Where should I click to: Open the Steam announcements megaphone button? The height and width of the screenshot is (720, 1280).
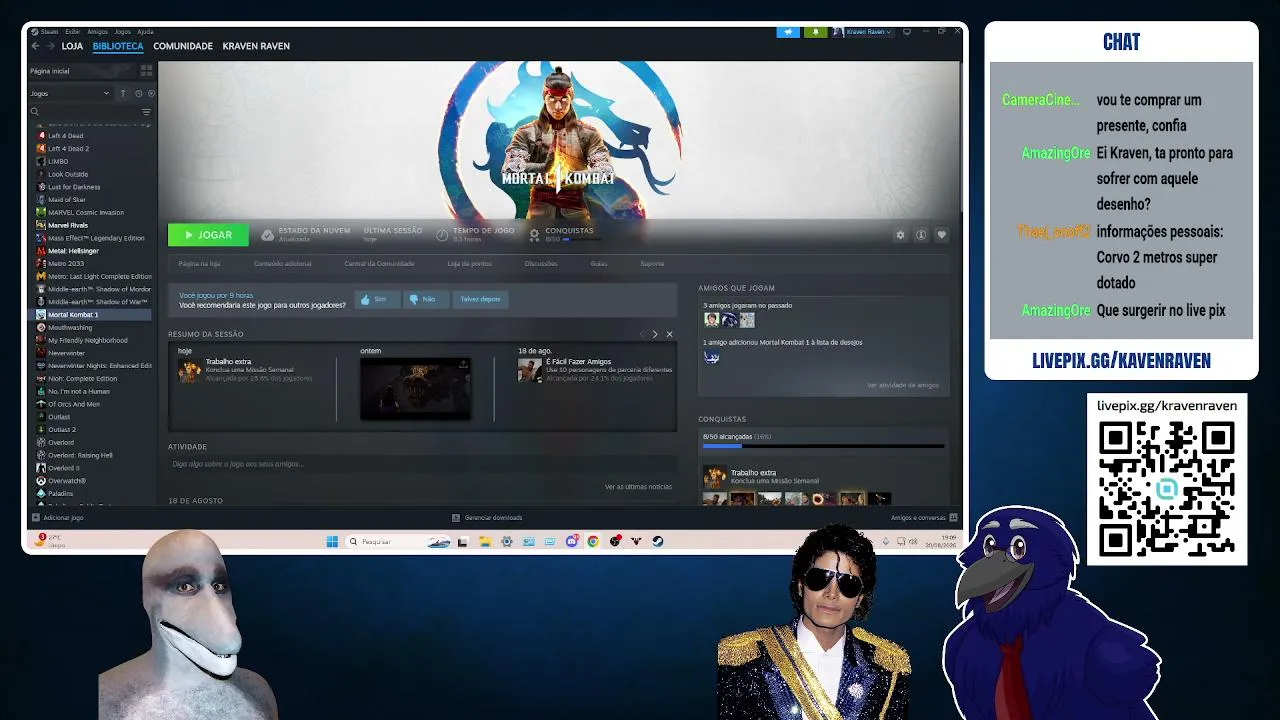click(x=788, y=32)
